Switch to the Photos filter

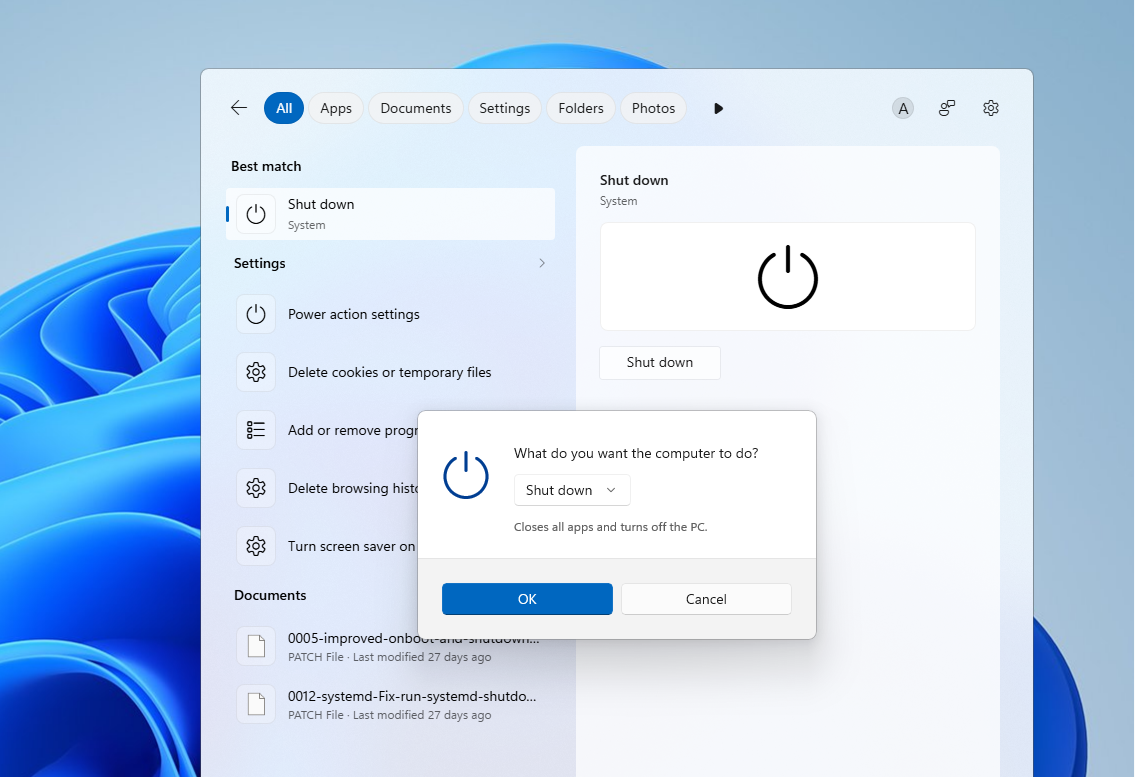pyautogui.click(x=653, y=108)
